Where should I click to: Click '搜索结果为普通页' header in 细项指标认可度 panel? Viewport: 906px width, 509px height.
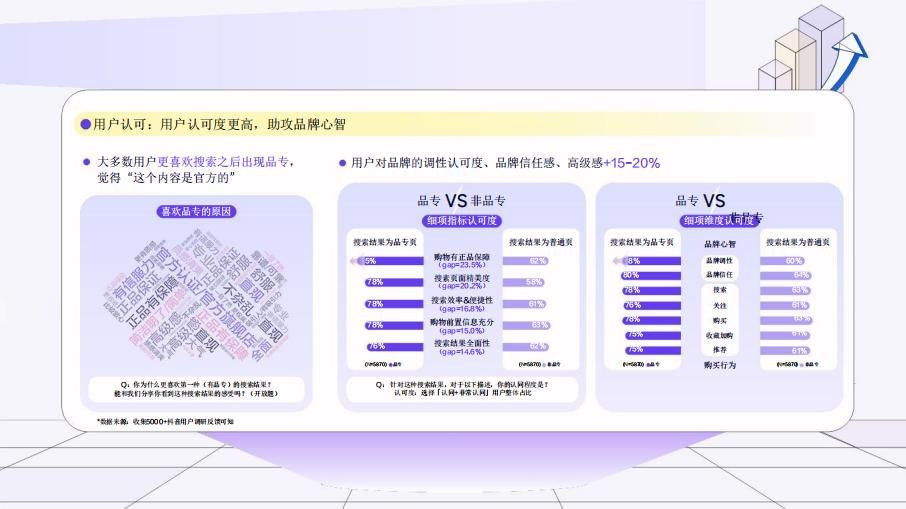[x=541, y=242]
